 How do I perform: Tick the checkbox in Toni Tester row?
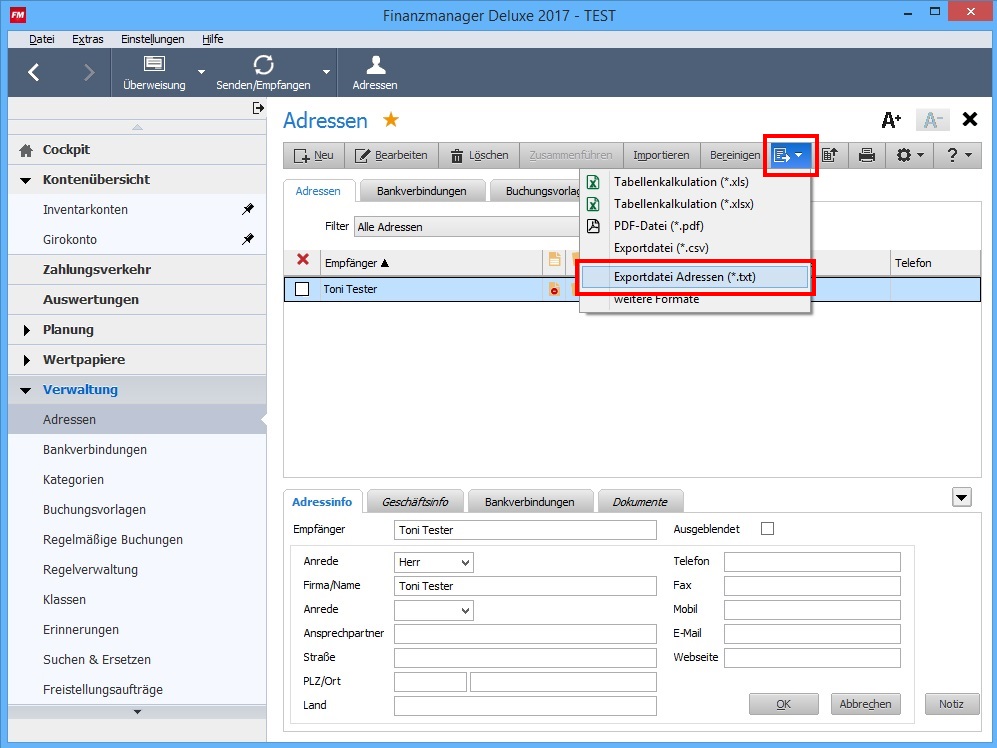point(302,289)
